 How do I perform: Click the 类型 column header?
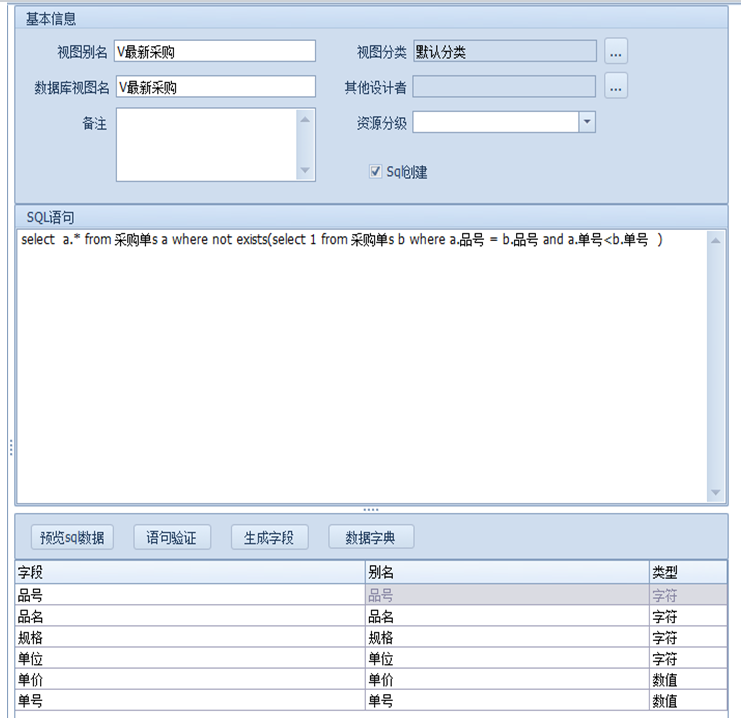click(686, 573)
